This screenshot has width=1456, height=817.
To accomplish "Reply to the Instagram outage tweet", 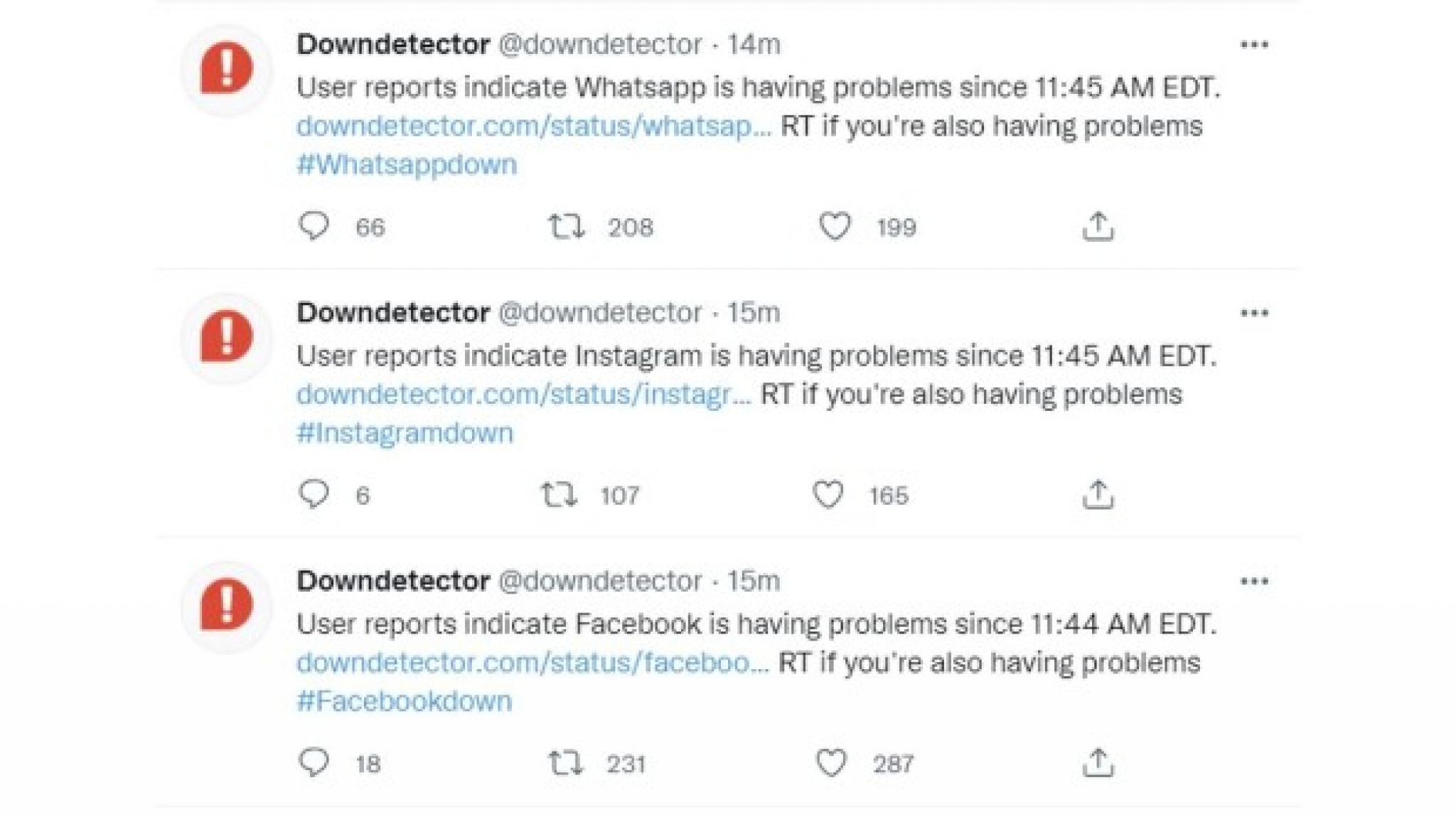I will coord(314,494).
